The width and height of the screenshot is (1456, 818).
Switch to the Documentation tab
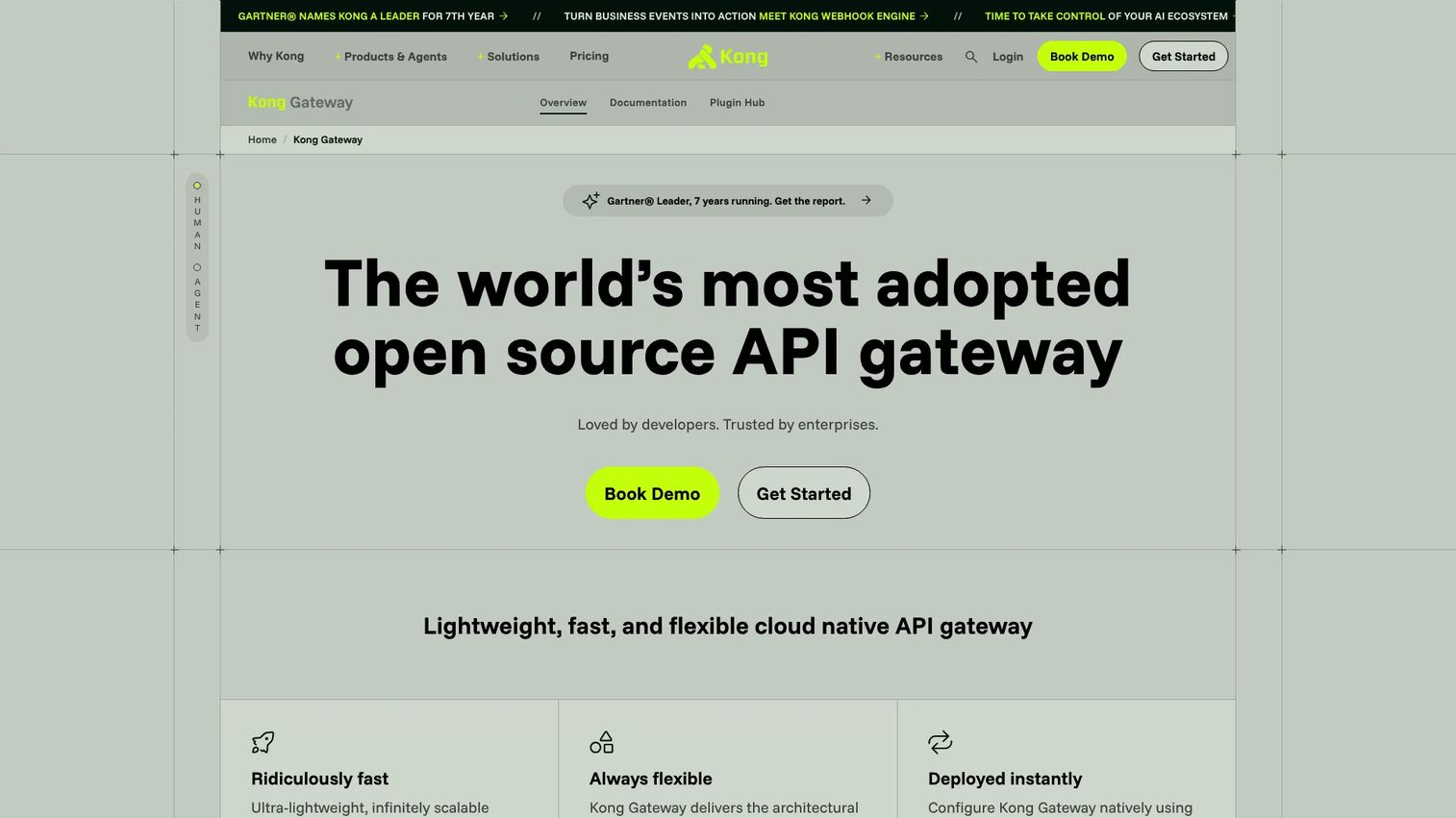pyautogui.click(x=648, y=103)
